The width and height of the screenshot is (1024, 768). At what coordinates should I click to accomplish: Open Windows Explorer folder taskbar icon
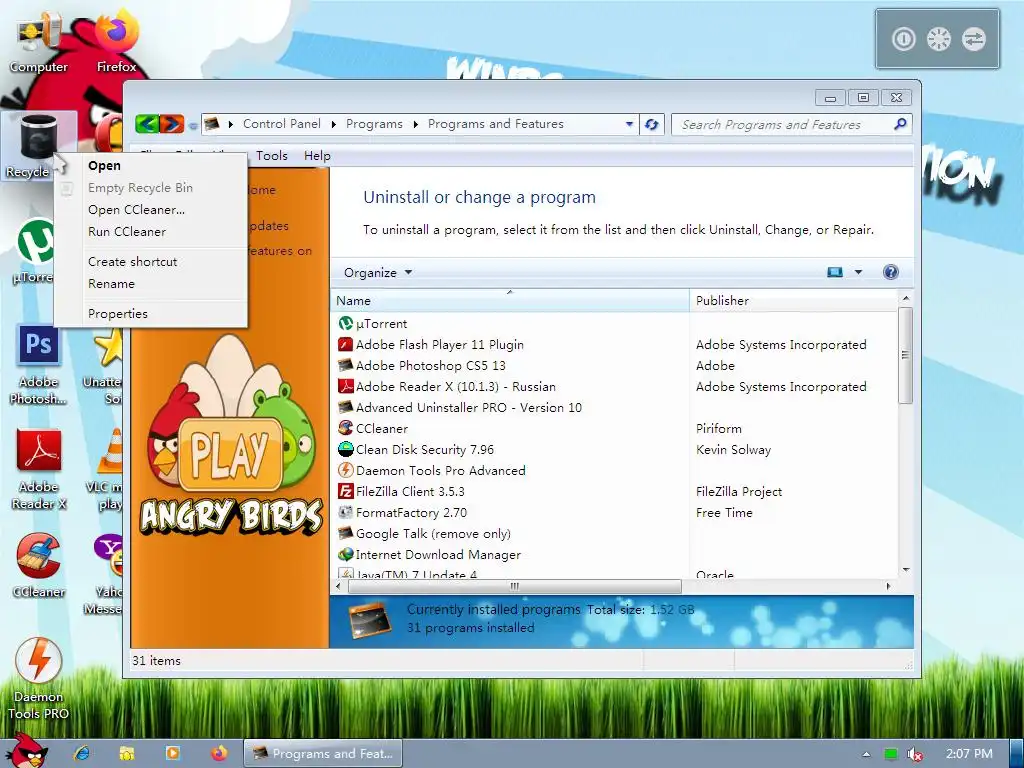click(127, 753)
